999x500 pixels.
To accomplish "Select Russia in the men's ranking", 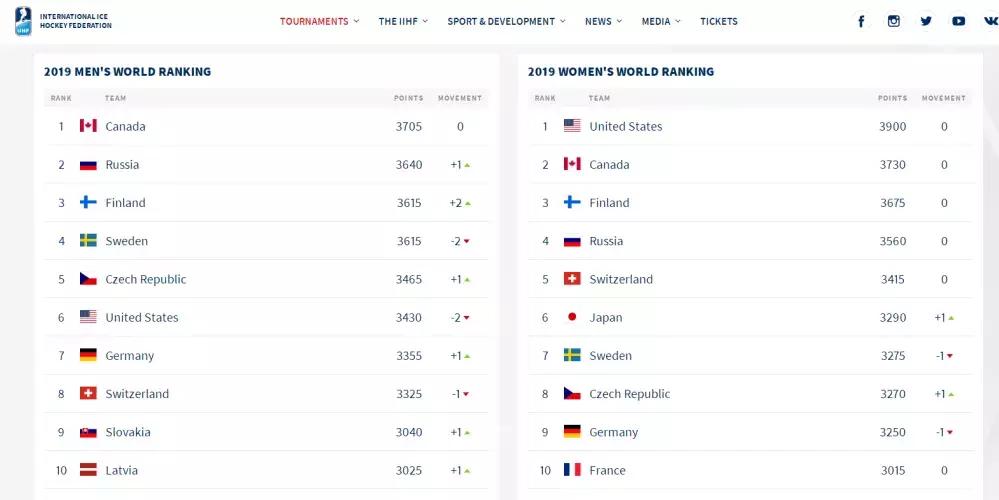I will click(x=122, y=165).
